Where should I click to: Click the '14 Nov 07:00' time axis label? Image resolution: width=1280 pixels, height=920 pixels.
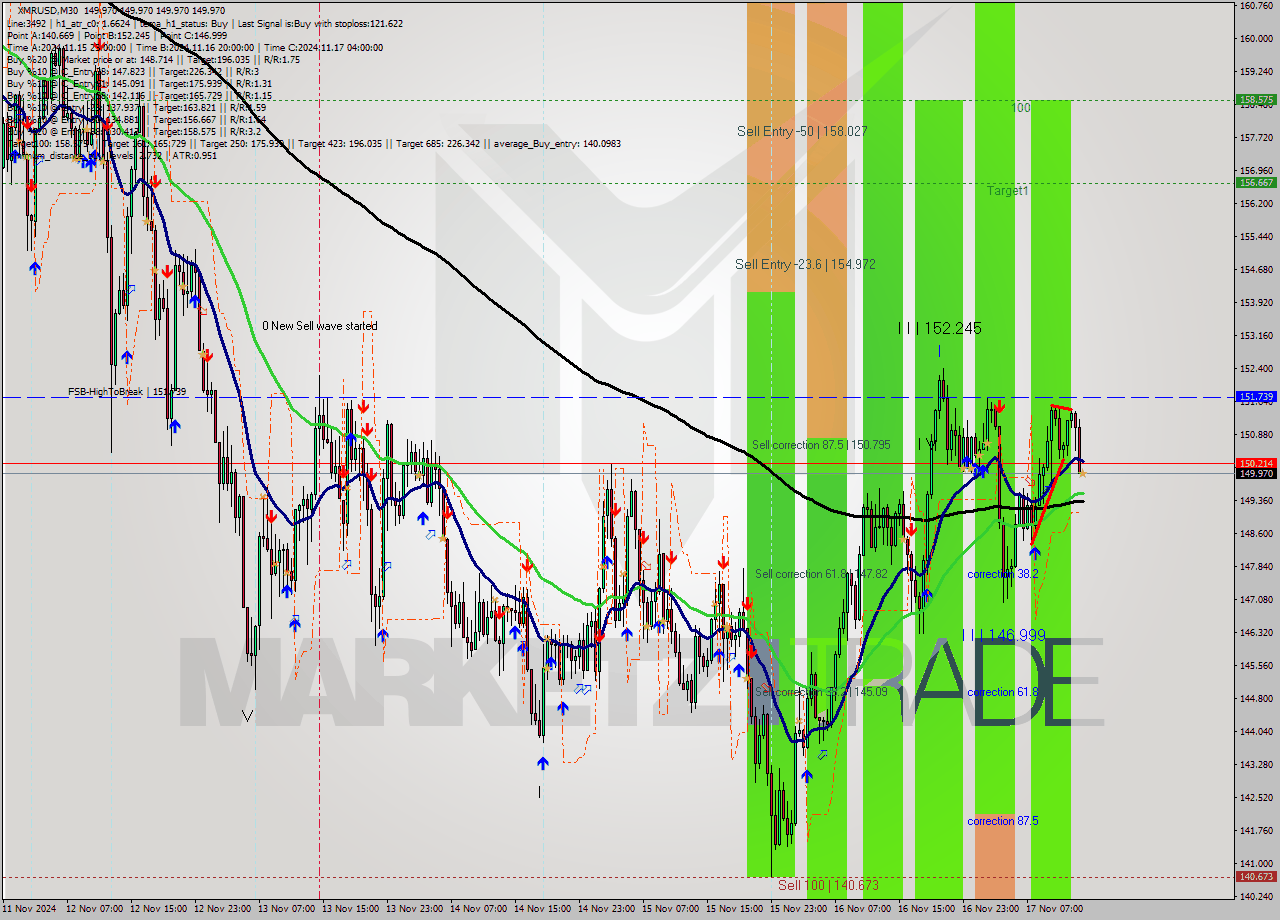tap(479, 910)
